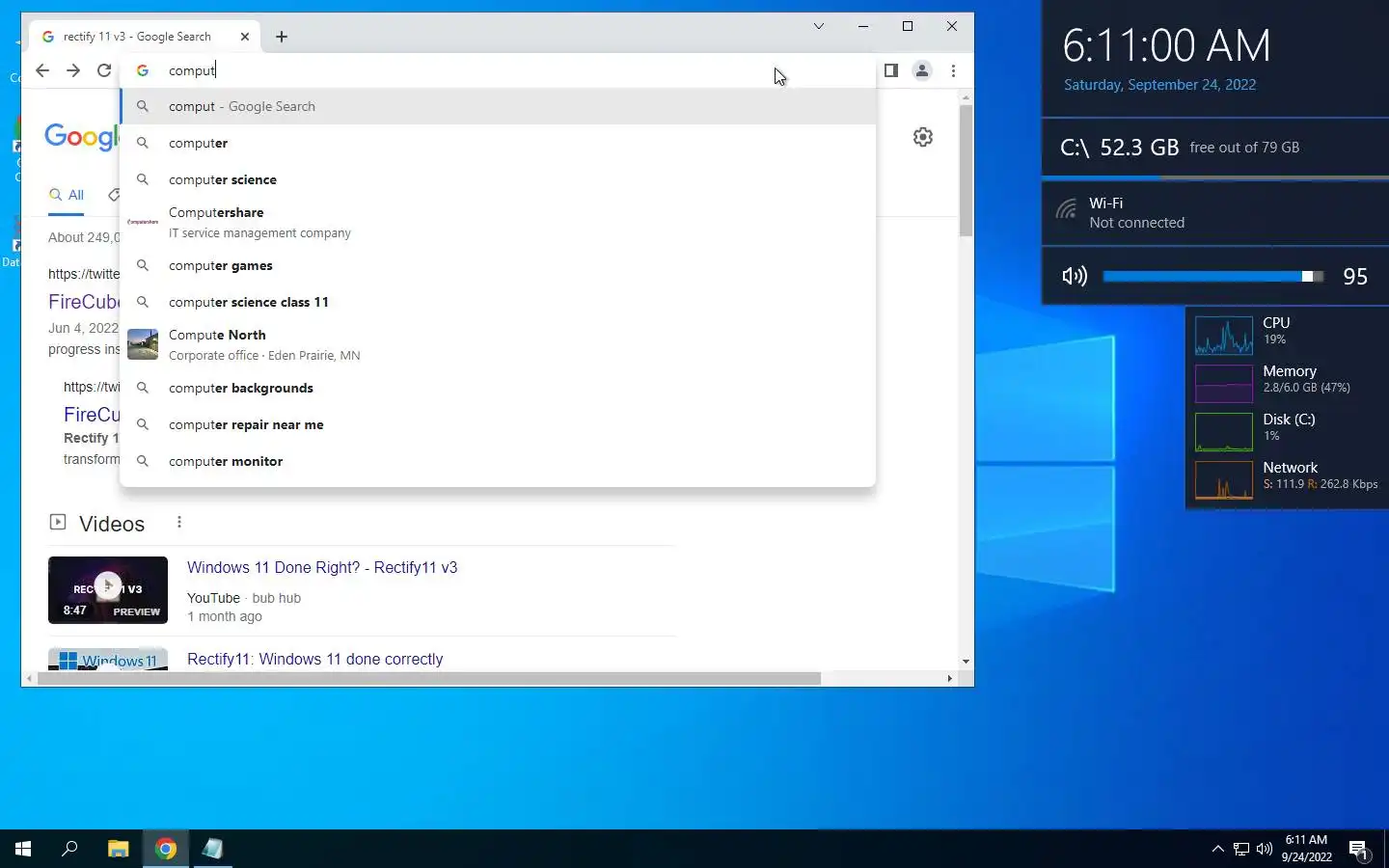Open the taskbar volume tray icon
The height and width of the screenshot is (868, 1389).
1265,849
